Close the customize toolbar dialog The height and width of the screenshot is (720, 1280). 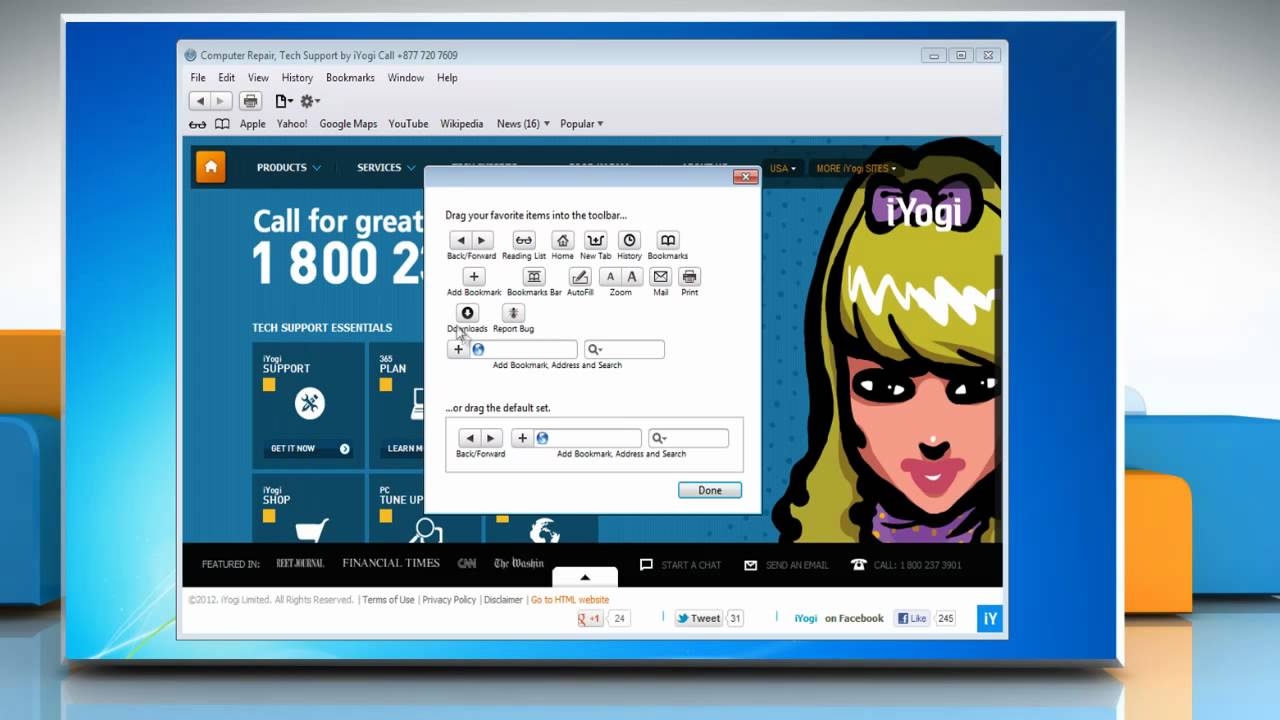pos(745,177)
